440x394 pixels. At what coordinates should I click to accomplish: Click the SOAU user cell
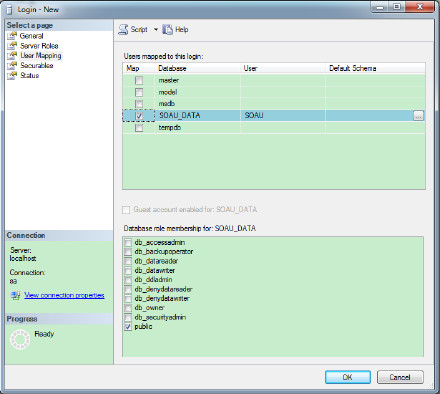pos(283,116)
